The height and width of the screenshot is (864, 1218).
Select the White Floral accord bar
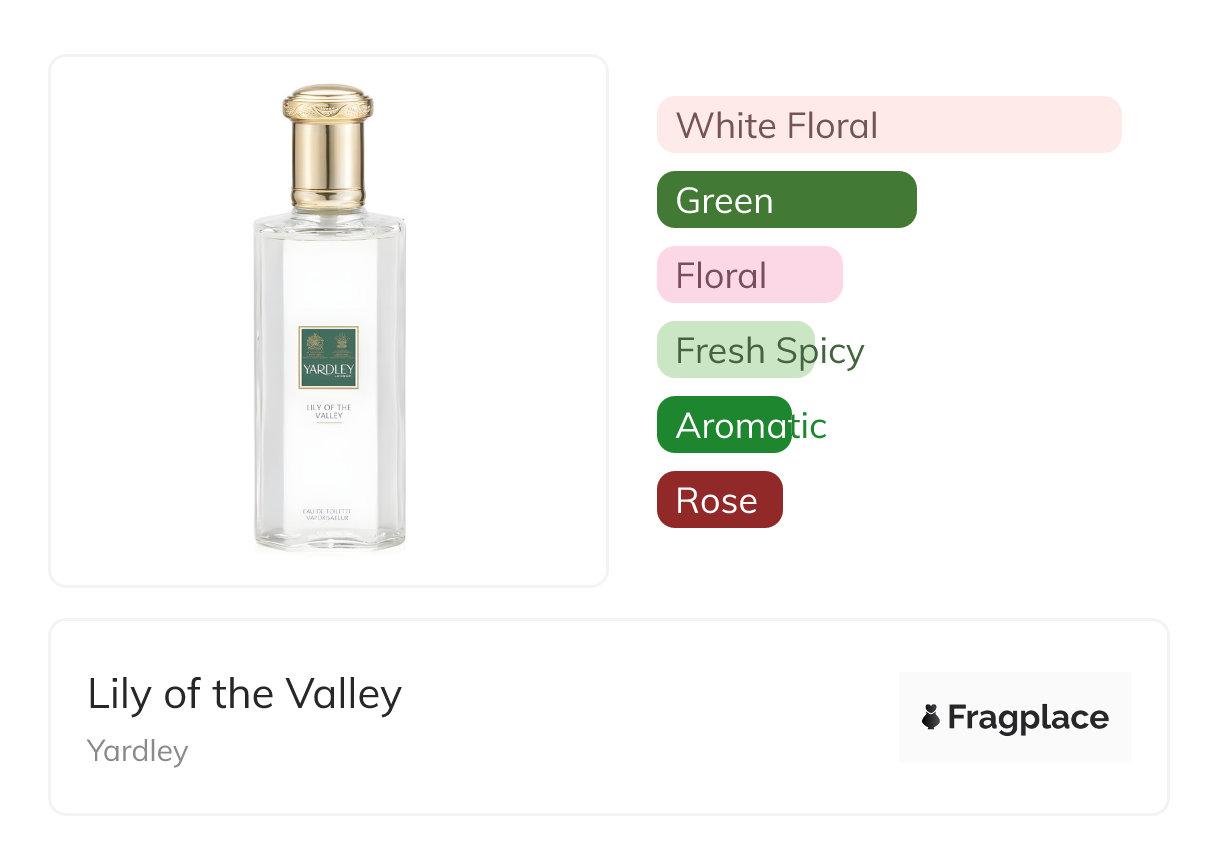[x=888, y=125]
